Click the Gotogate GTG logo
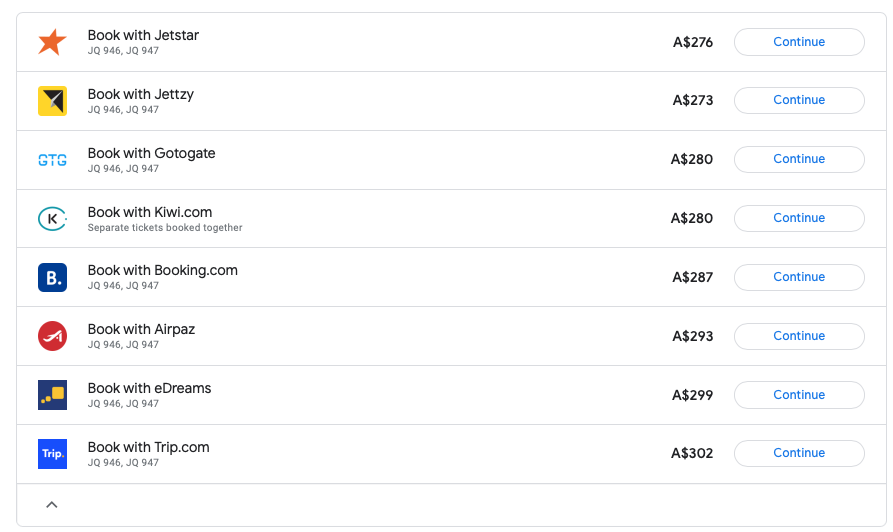893x532 pixels. tap(52, 160)
